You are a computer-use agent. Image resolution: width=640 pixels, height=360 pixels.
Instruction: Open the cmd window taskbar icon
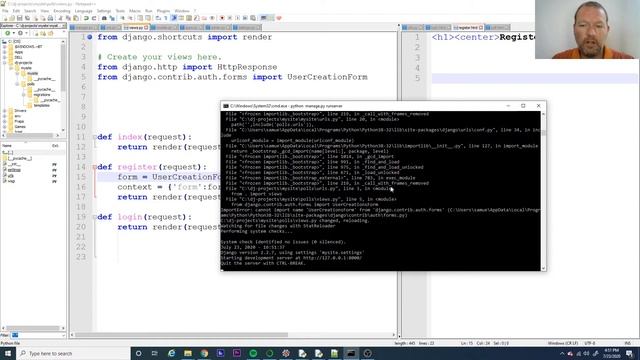click(x=351, y=353)
